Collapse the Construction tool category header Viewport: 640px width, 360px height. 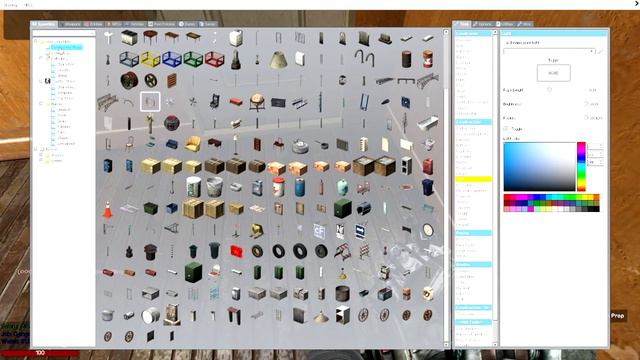pos(473,122)
